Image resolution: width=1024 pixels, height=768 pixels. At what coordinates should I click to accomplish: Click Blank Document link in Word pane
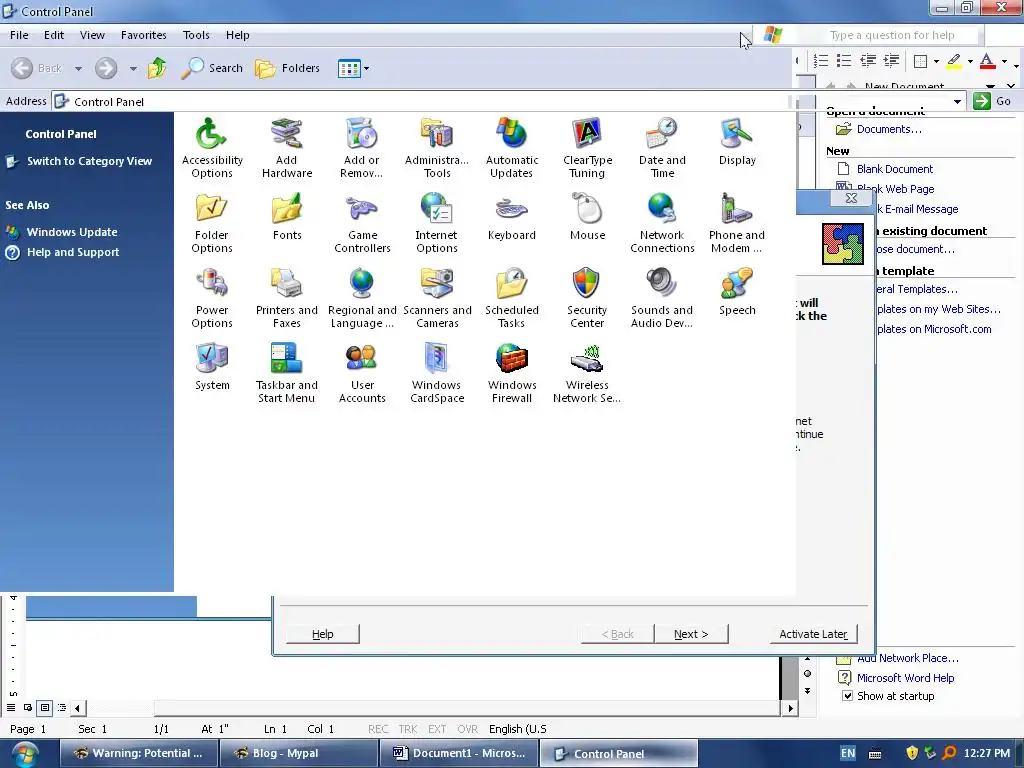[x=895, y=169]
